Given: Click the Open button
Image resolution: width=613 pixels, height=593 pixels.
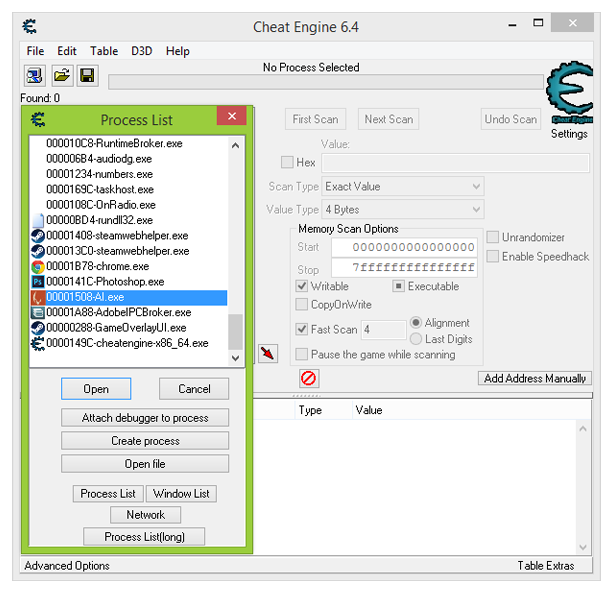Looking at the screenshot, I should (x=96, y=389).
